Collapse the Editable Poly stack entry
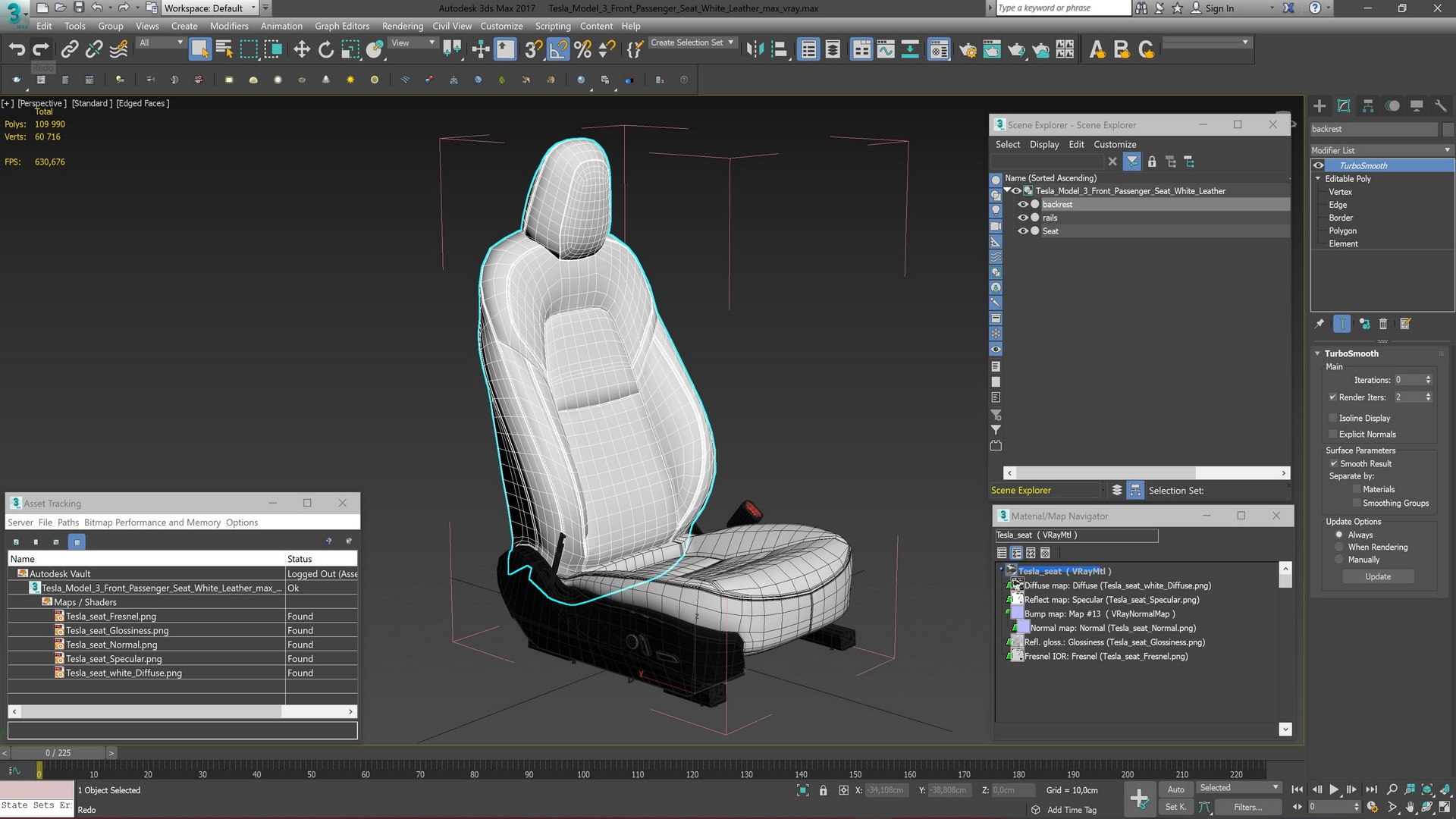Screen dimensions: 1456x819 1318,179
